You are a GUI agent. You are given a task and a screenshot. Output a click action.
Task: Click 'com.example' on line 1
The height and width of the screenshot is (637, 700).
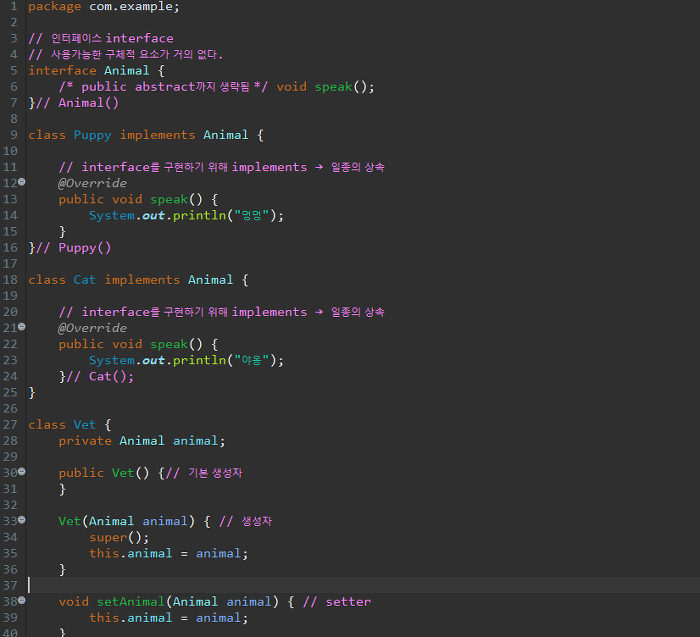131,7
